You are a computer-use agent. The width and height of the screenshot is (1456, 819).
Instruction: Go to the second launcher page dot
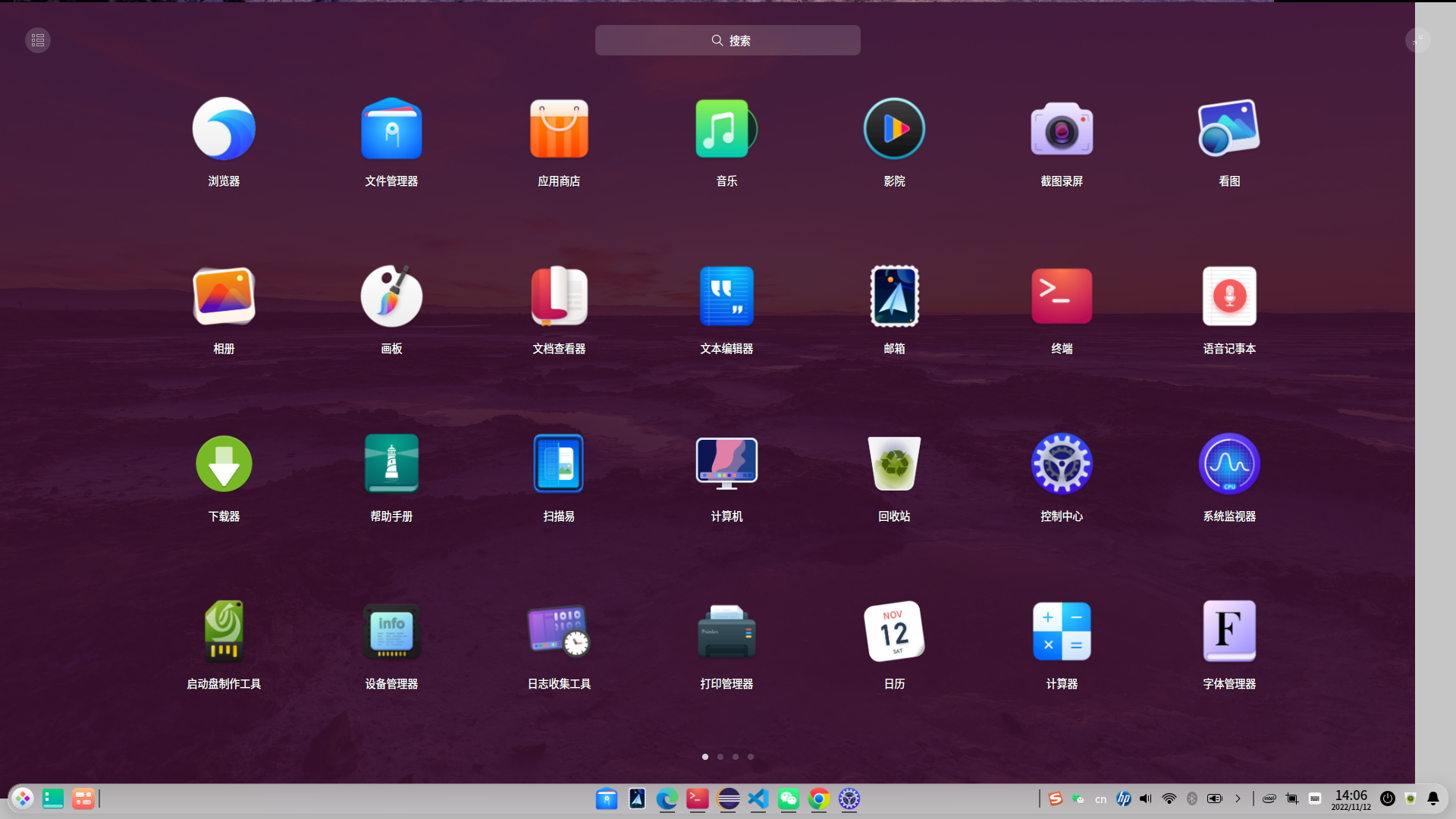click(720, 757)
